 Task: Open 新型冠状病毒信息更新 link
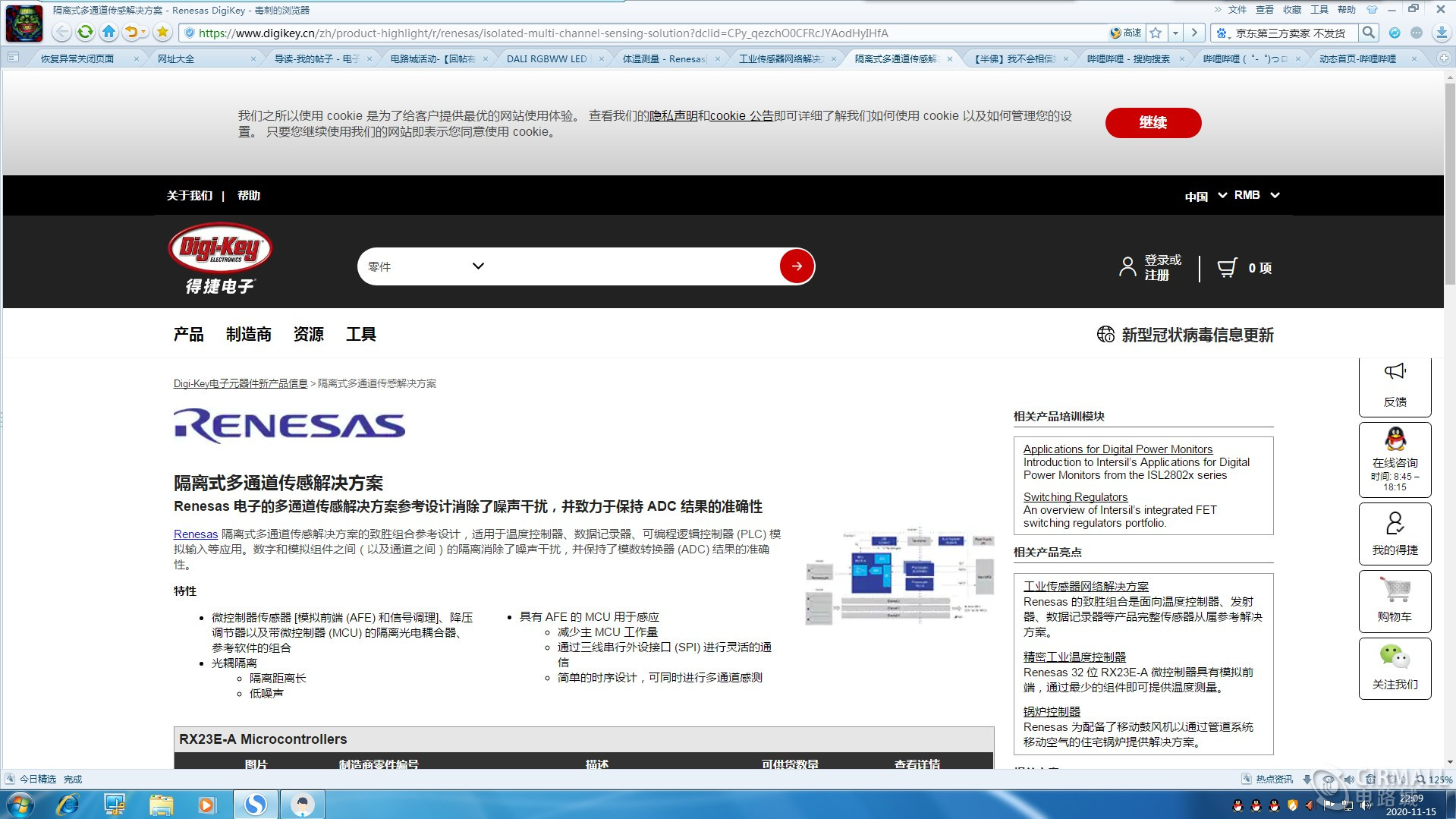click(x=1197, y=335)
